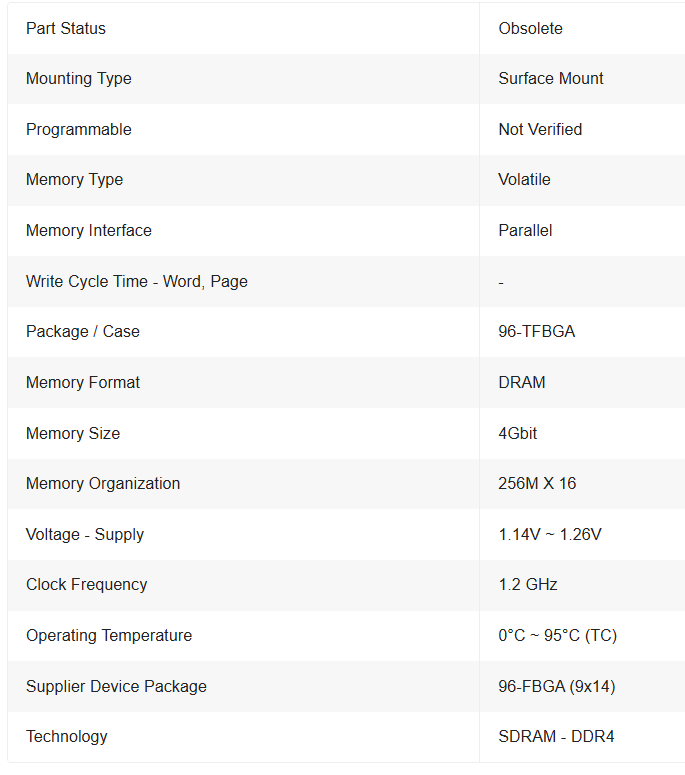Select the 256M X 16 organization value
The width and height of the screenshot is (685, 775).
pyautogui.click(x=537, y=483)
